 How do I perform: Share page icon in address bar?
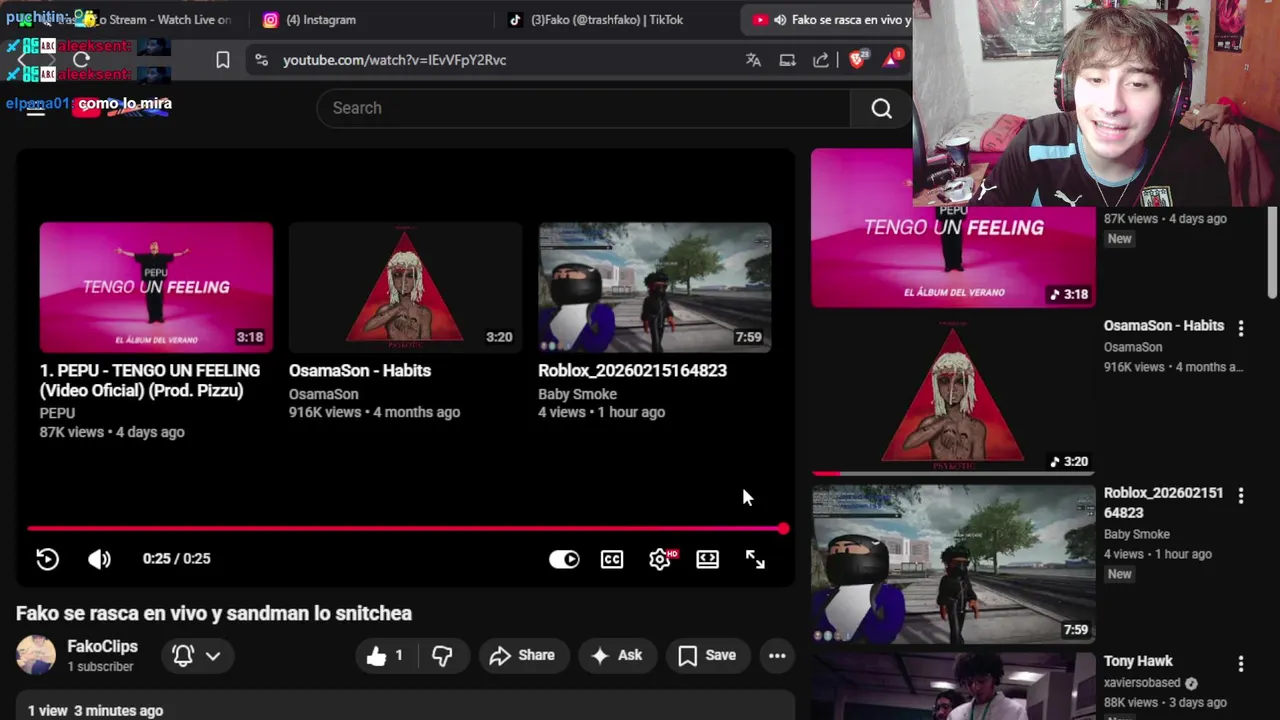[x=821, y=60]
